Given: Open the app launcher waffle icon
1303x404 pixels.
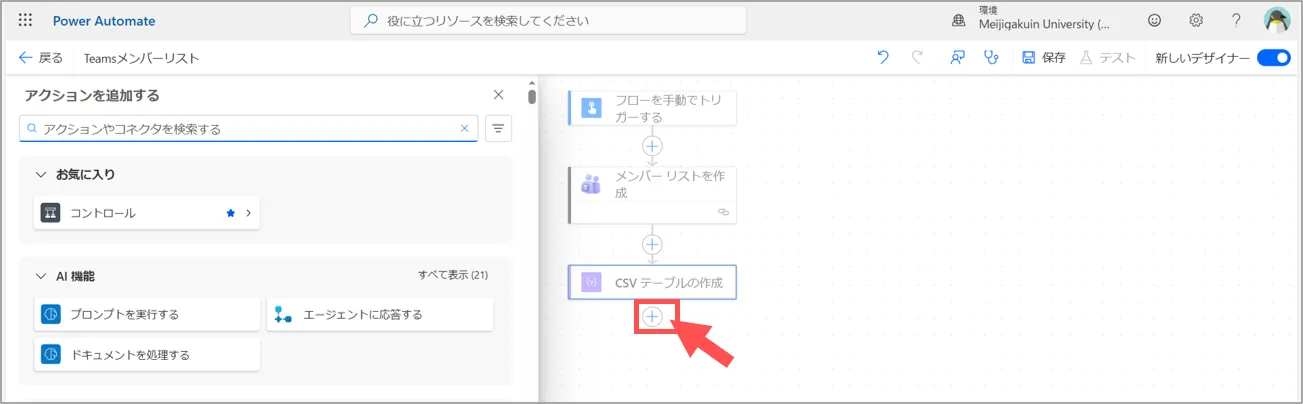Looking at the screenshot, I should pyautogui.click(x=25, y=20).
